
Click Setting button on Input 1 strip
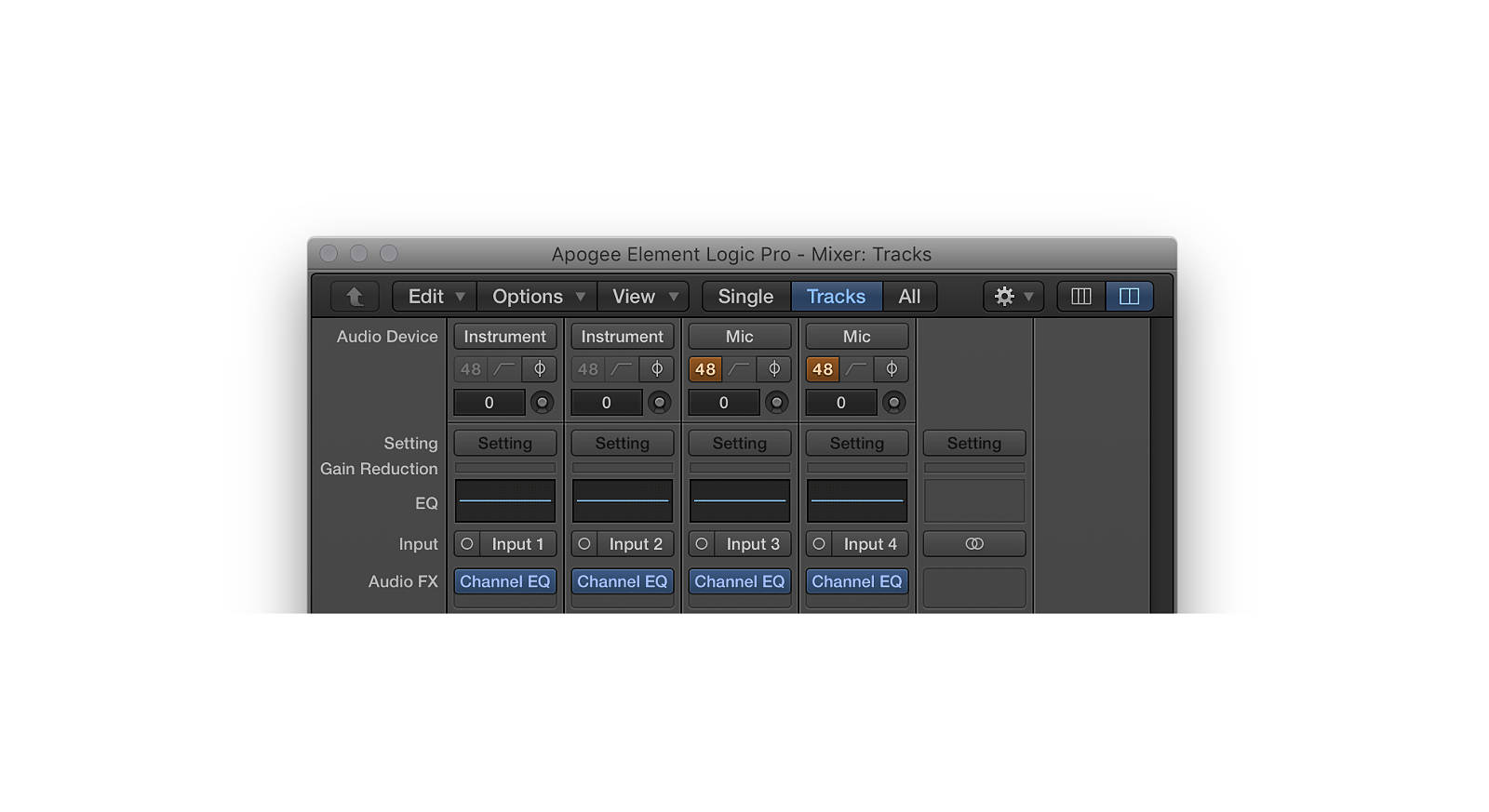pyautogui.click(x=505, y=444)
